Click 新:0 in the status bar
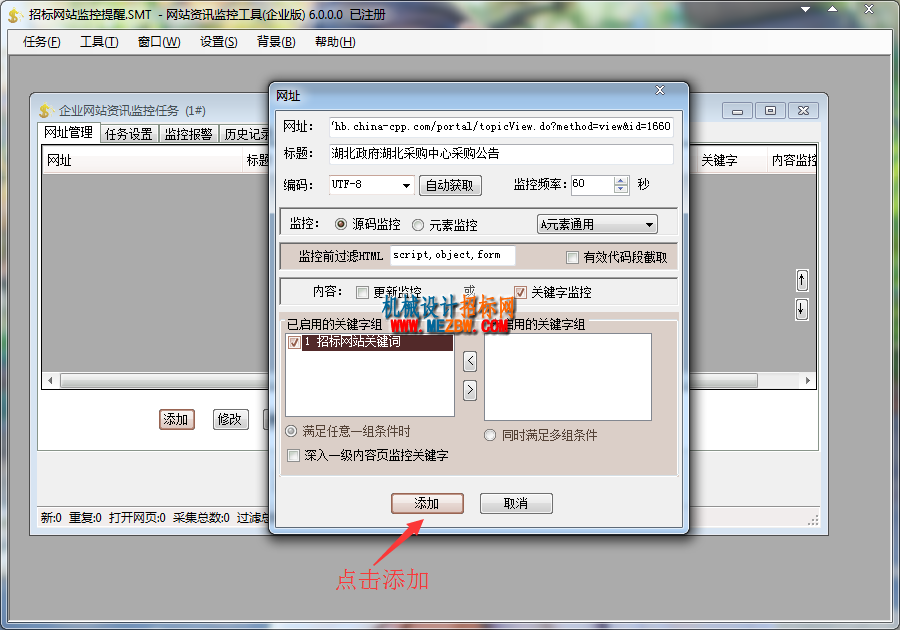The image size is (900, 630). (x=51, y=518)
